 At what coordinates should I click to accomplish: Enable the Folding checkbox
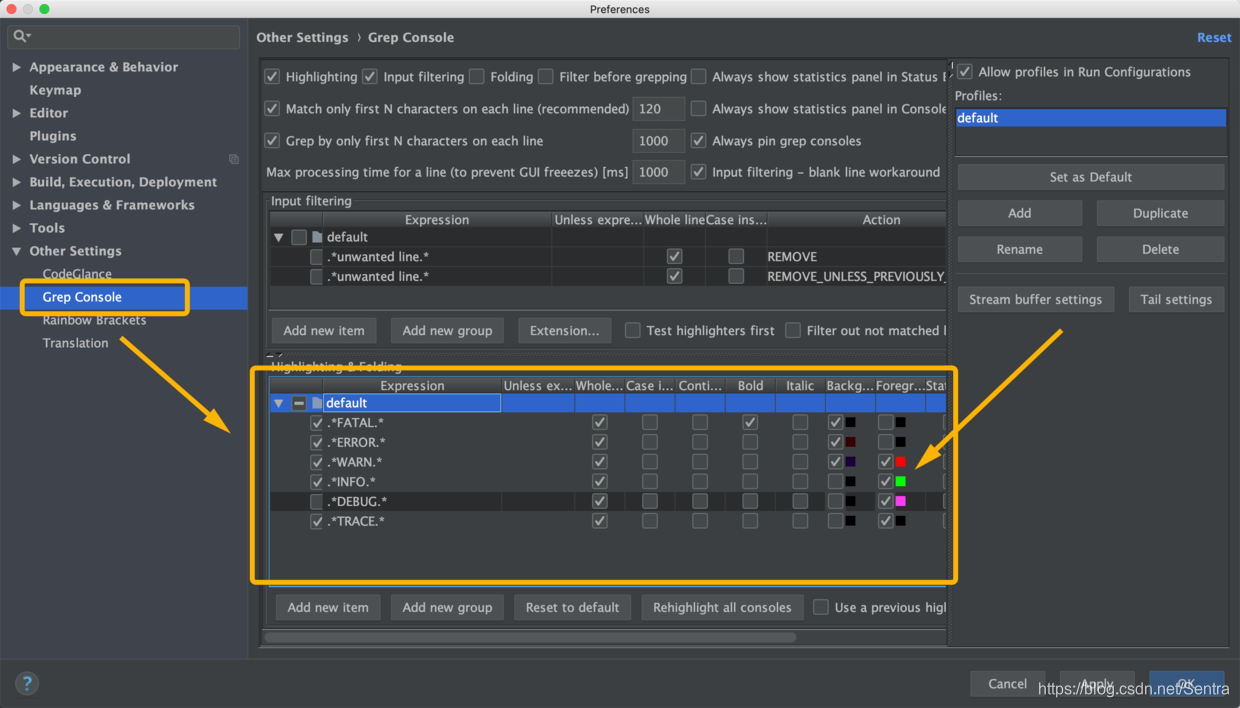[x=477, y=77]
